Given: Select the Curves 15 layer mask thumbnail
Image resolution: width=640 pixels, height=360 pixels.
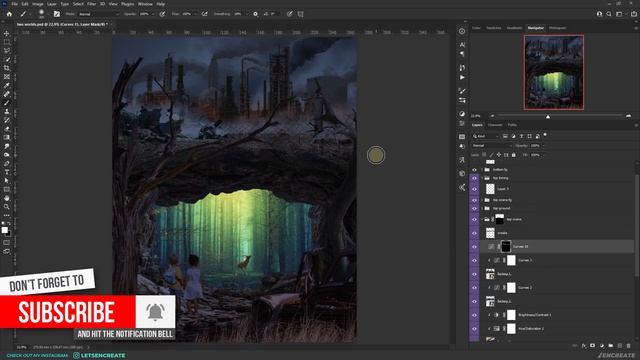Looking at the screenshot, I should (506, 247).
